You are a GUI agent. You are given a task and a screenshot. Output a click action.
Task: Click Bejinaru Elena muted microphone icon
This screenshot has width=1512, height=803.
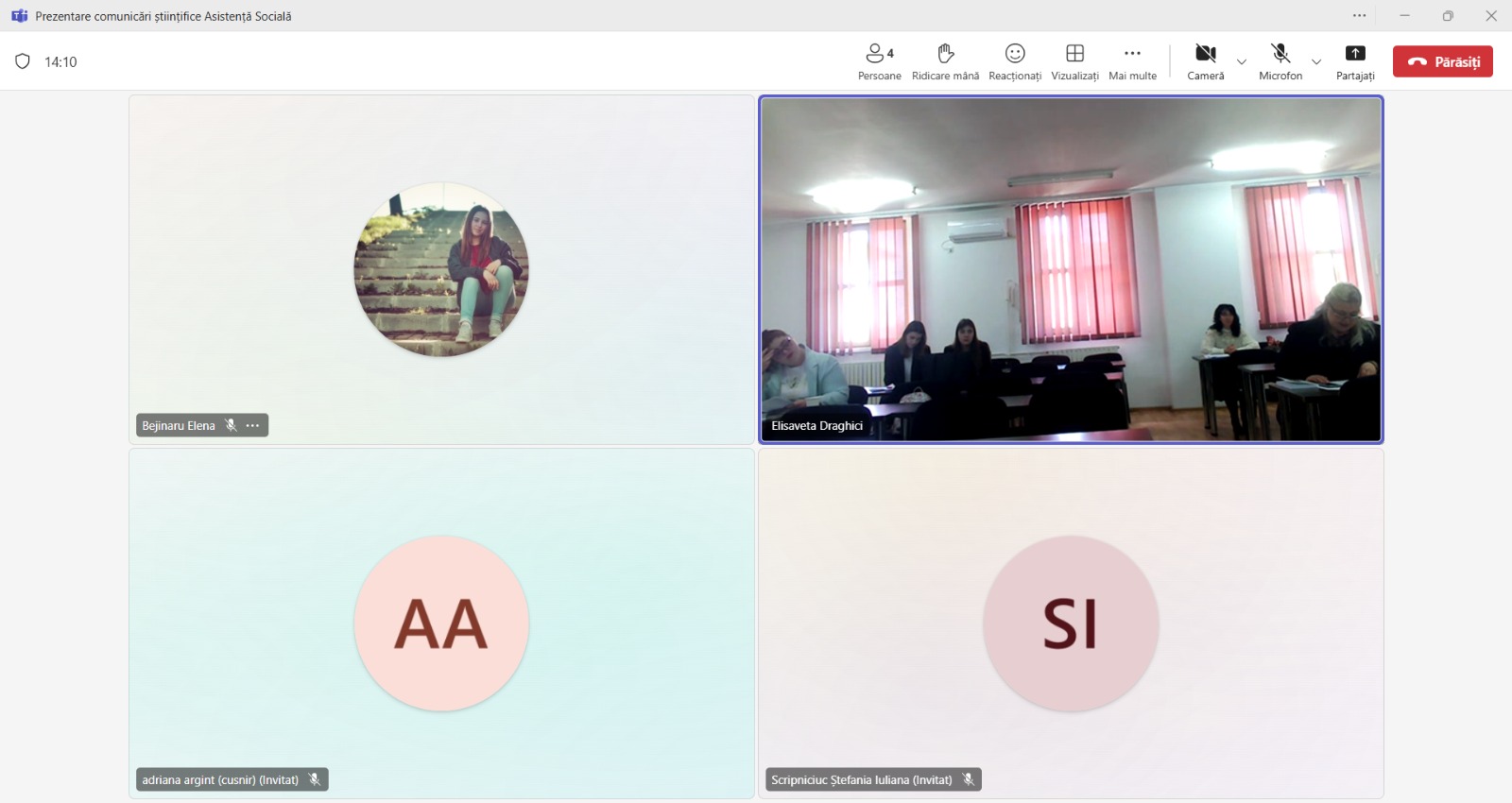click(x=231, y=426)
